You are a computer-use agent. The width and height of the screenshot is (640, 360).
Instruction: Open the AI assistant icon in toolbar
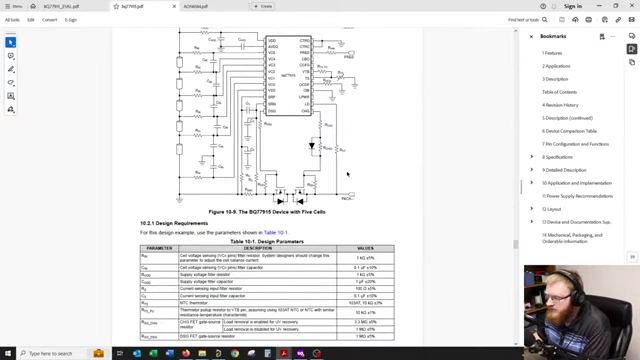(605, 20)
